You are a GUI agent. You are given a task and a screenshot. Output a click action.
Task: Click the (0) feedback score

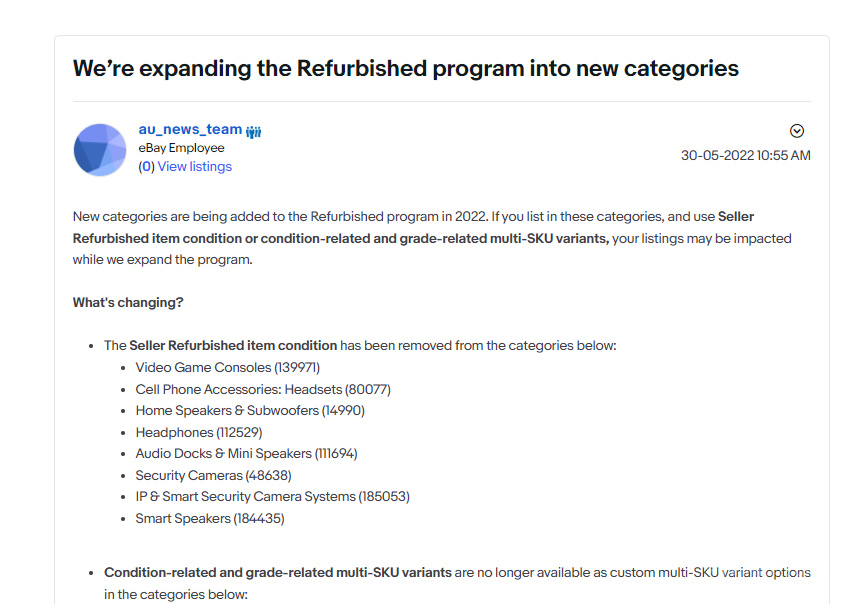click(146, 167)
